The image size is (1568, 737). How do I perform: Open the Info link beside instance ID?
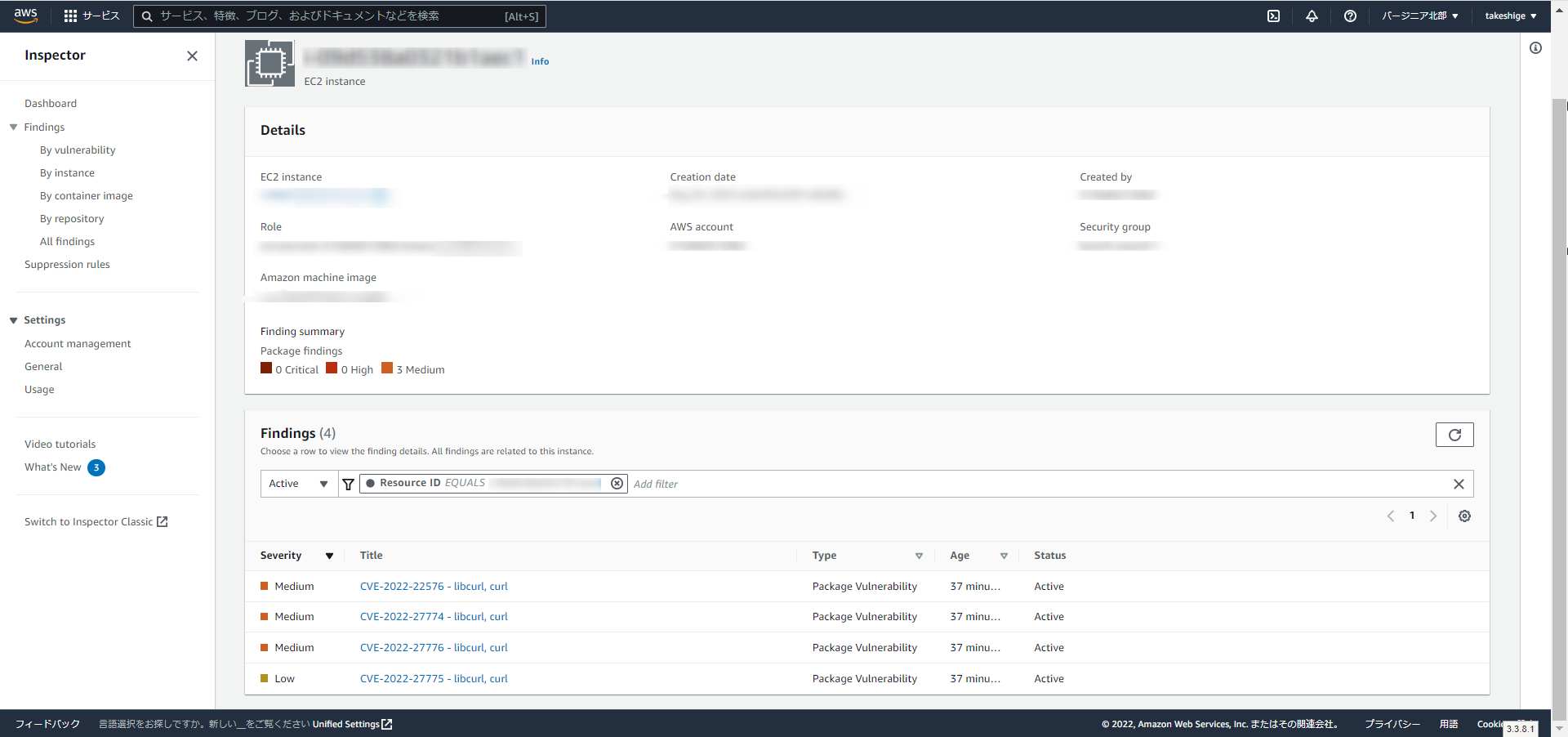(540, 61)
